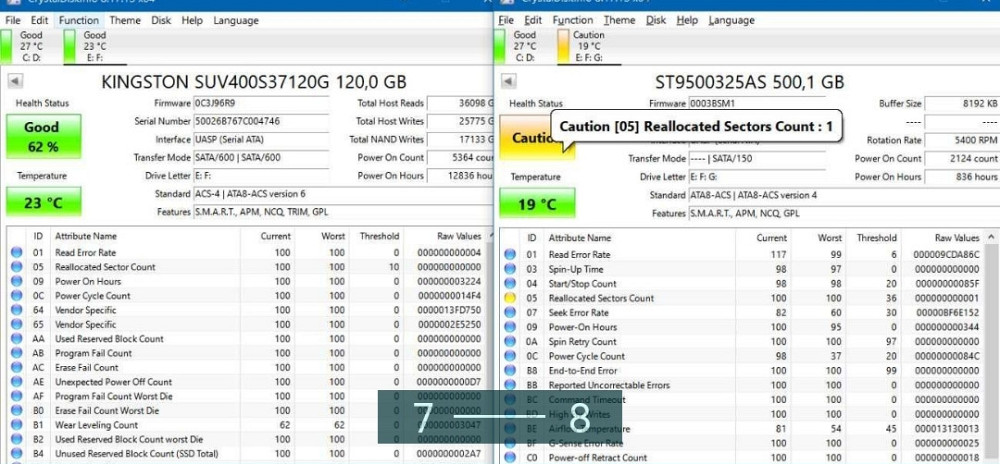Image resolution: width=1000 pixels, height=464 pixels.
Task: Click status icon for Power-off Retract Count
Action: point(510,458)
